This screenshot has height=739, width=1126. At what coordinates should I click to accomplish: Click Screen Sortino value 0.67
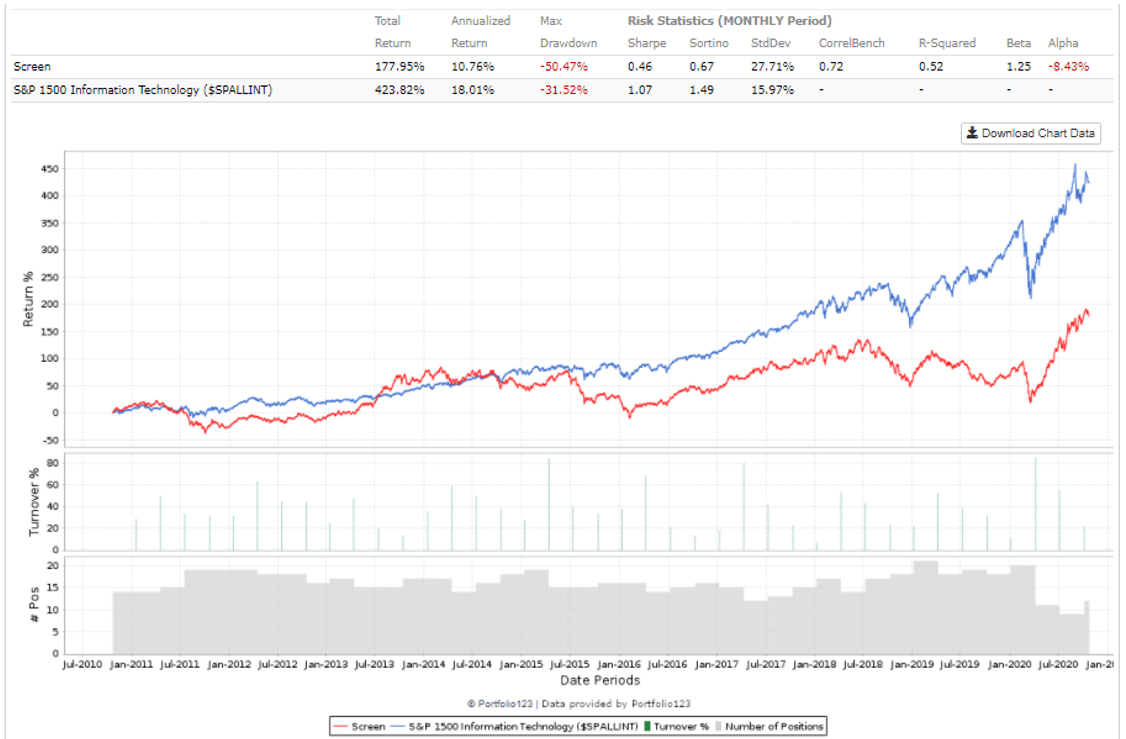click(702, 67)
